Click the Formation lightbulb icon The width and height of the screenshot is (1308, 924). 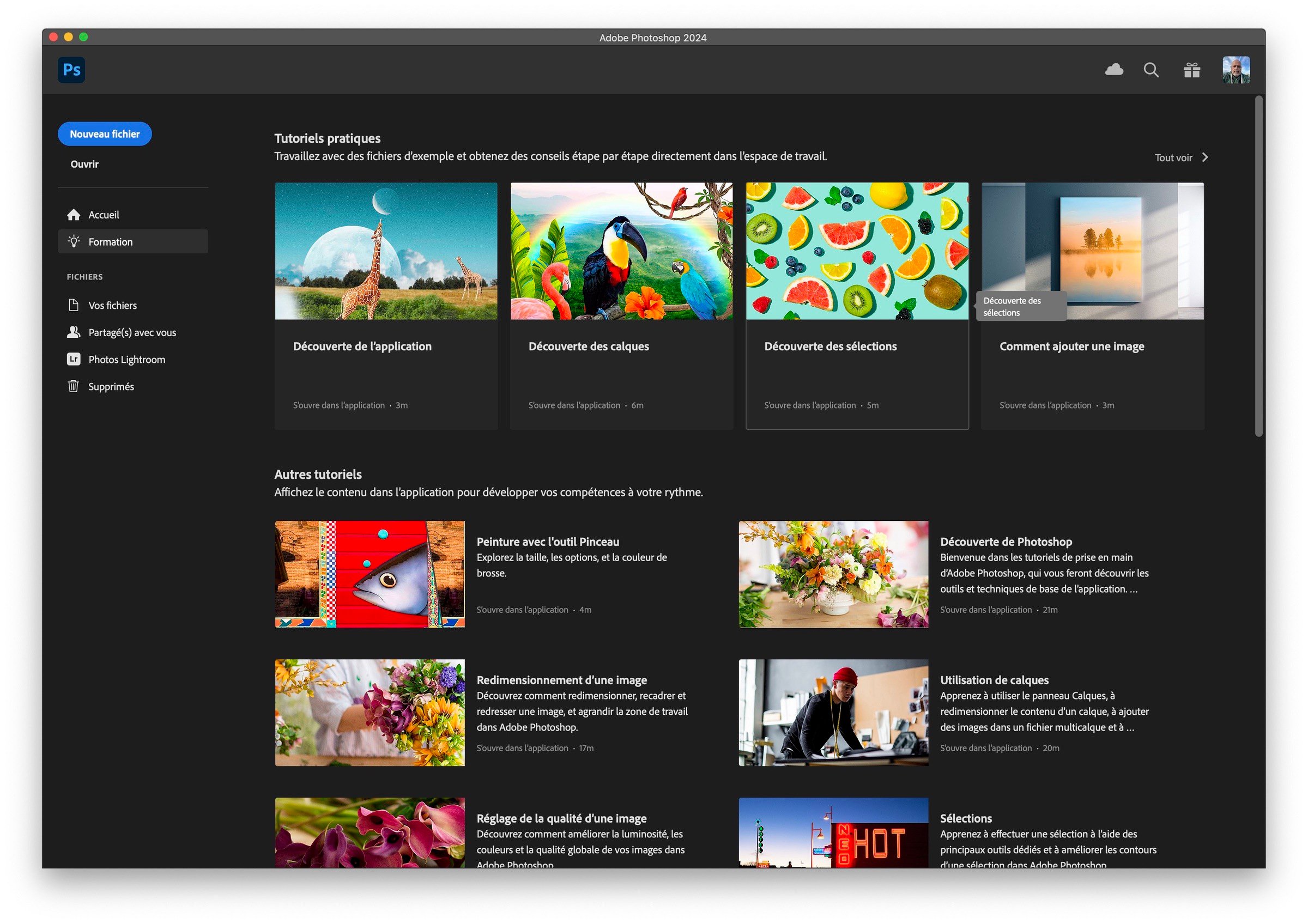75,241
